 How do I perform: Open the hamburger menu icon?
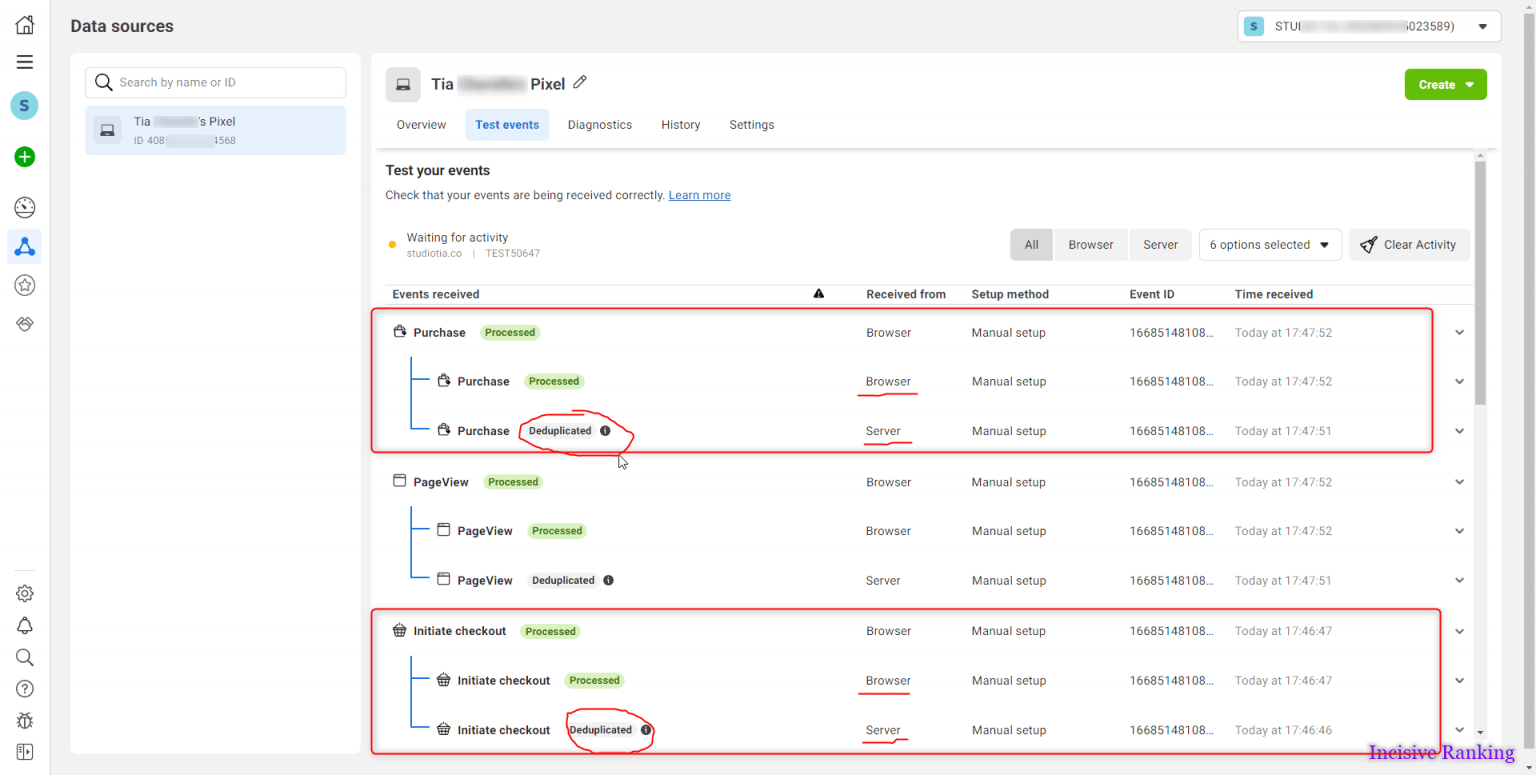coord(25,62)
